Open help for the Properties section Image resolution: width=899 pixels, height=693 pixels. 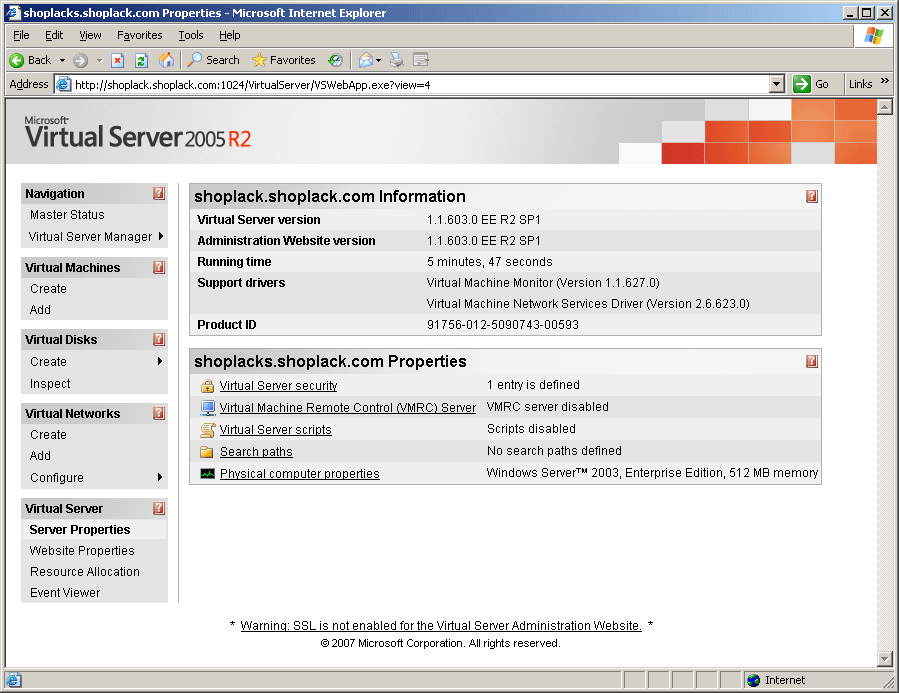(x=811, y=361)
